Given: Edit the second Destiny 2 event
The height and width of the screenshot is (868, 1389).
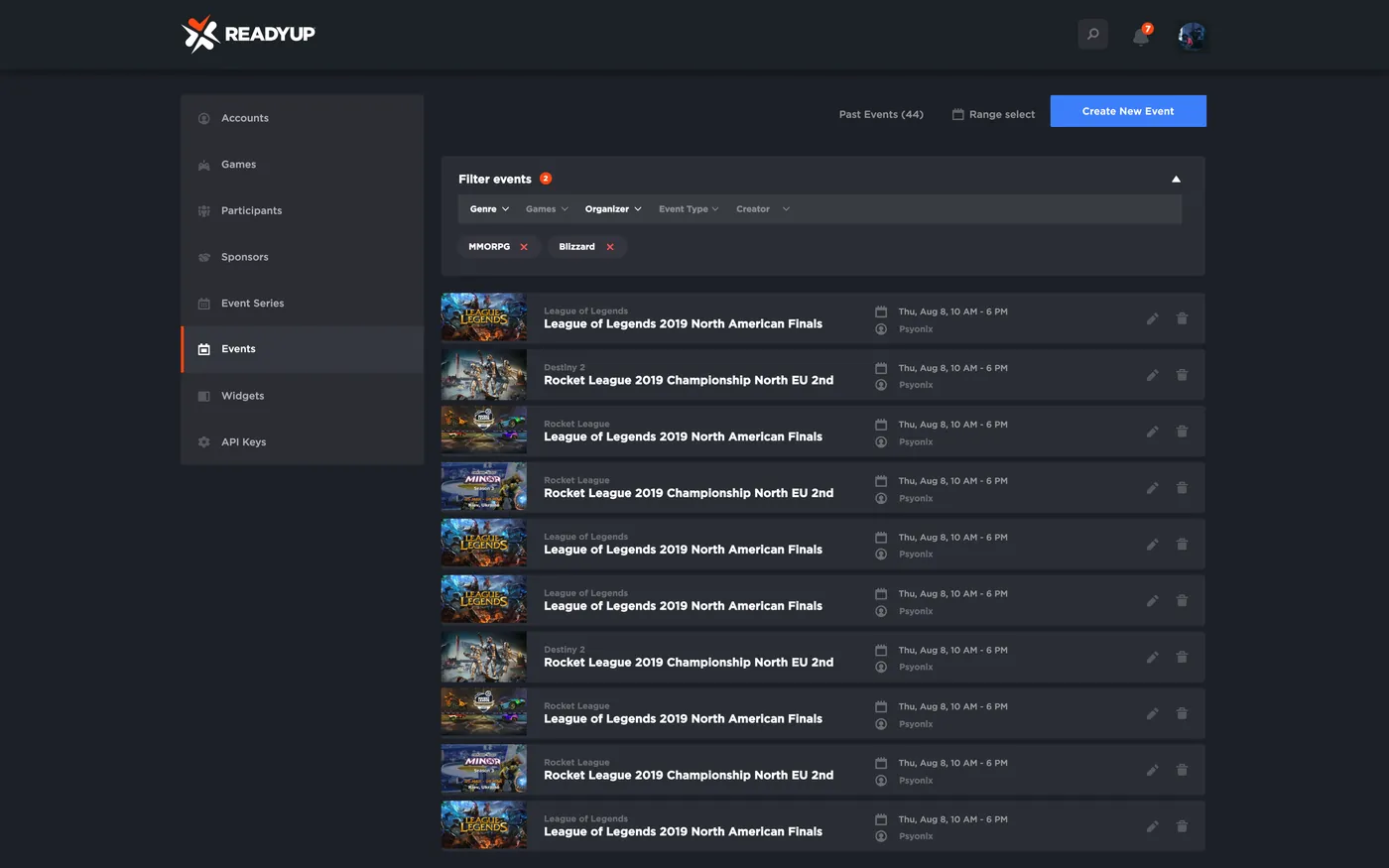Looking at the screenshot, I should [1152, 658].
